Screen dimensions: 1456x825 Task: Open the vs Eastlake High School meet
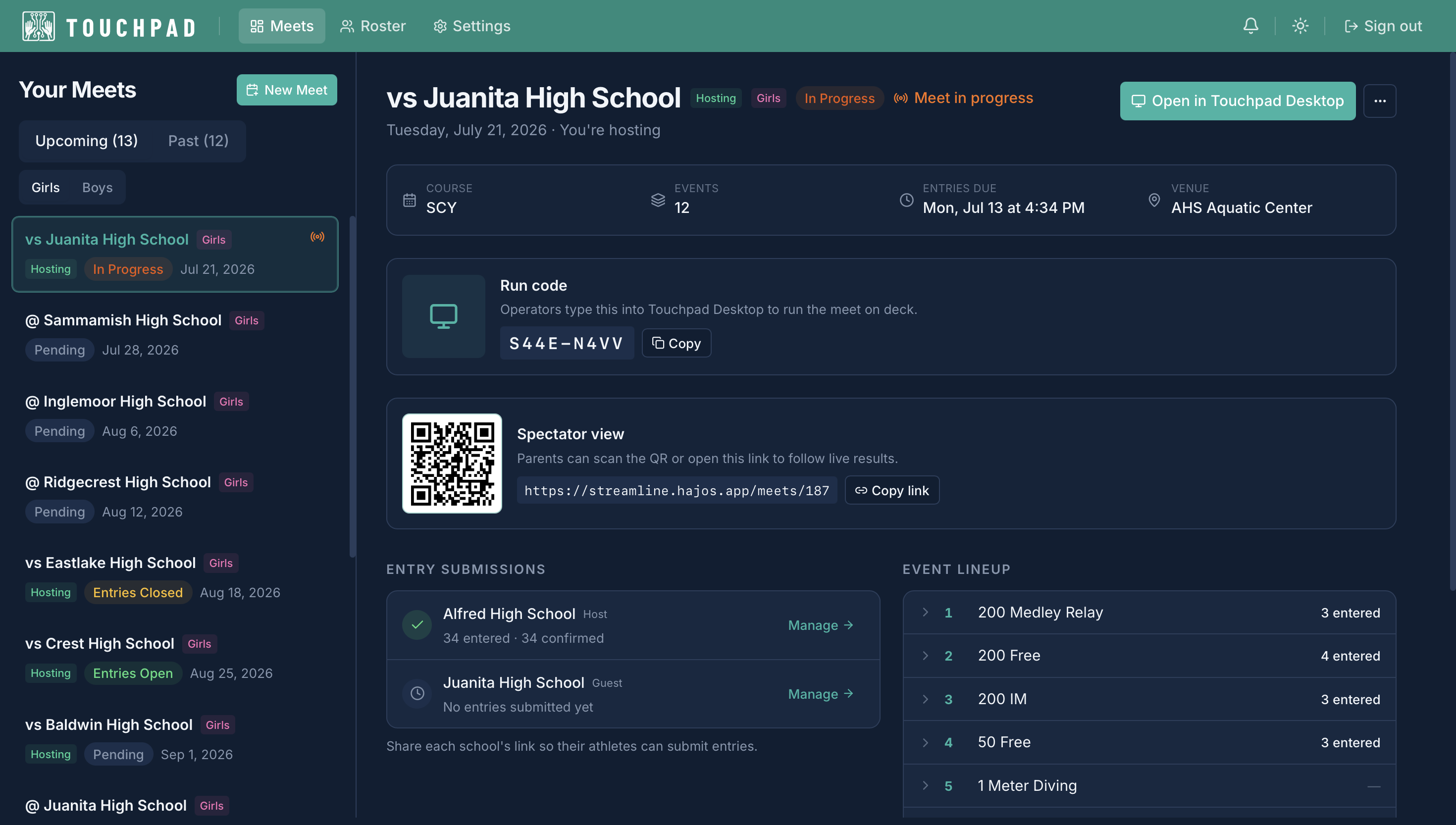(175, 577)
